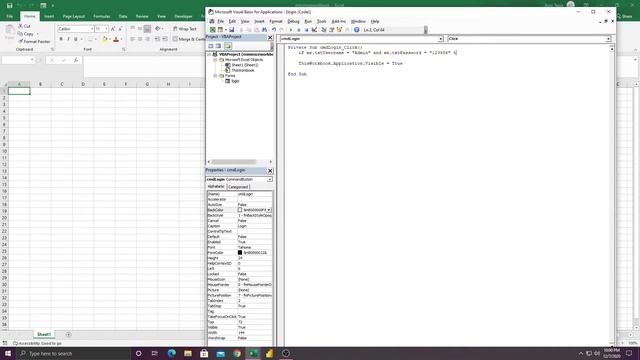Switch to the Alphabetic tab in Properties

[x=216, y=187]
